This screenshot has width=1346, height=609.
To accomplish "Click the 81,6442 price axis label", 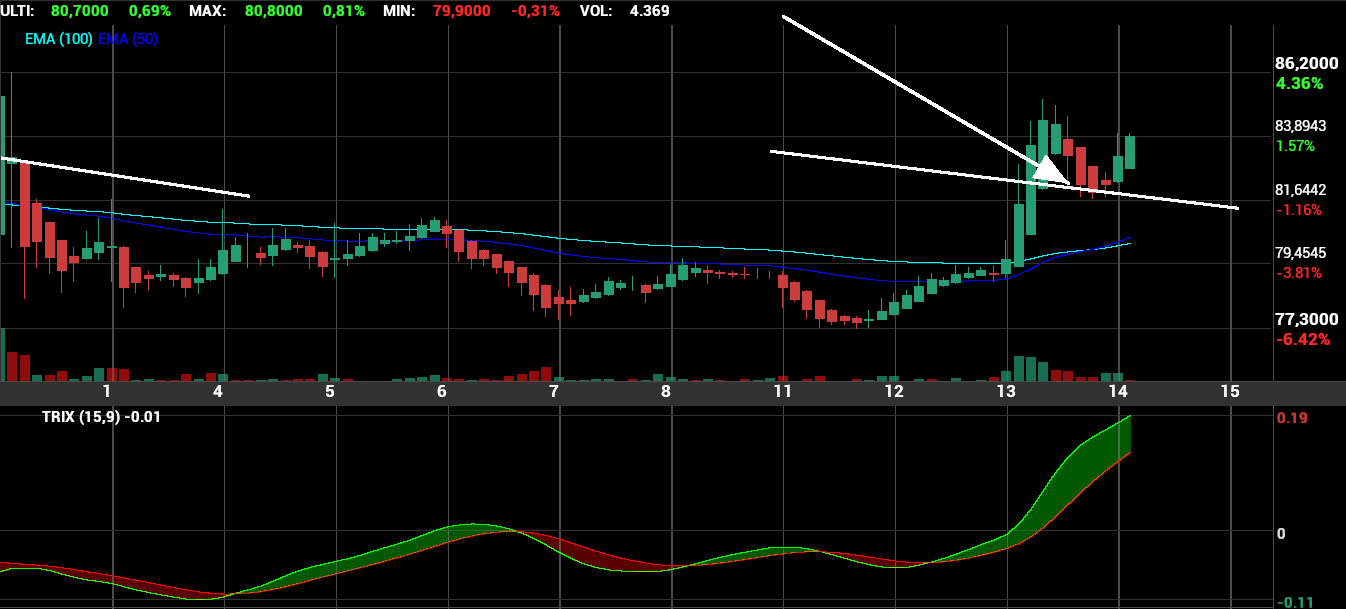I will (x=1301, y=190).
